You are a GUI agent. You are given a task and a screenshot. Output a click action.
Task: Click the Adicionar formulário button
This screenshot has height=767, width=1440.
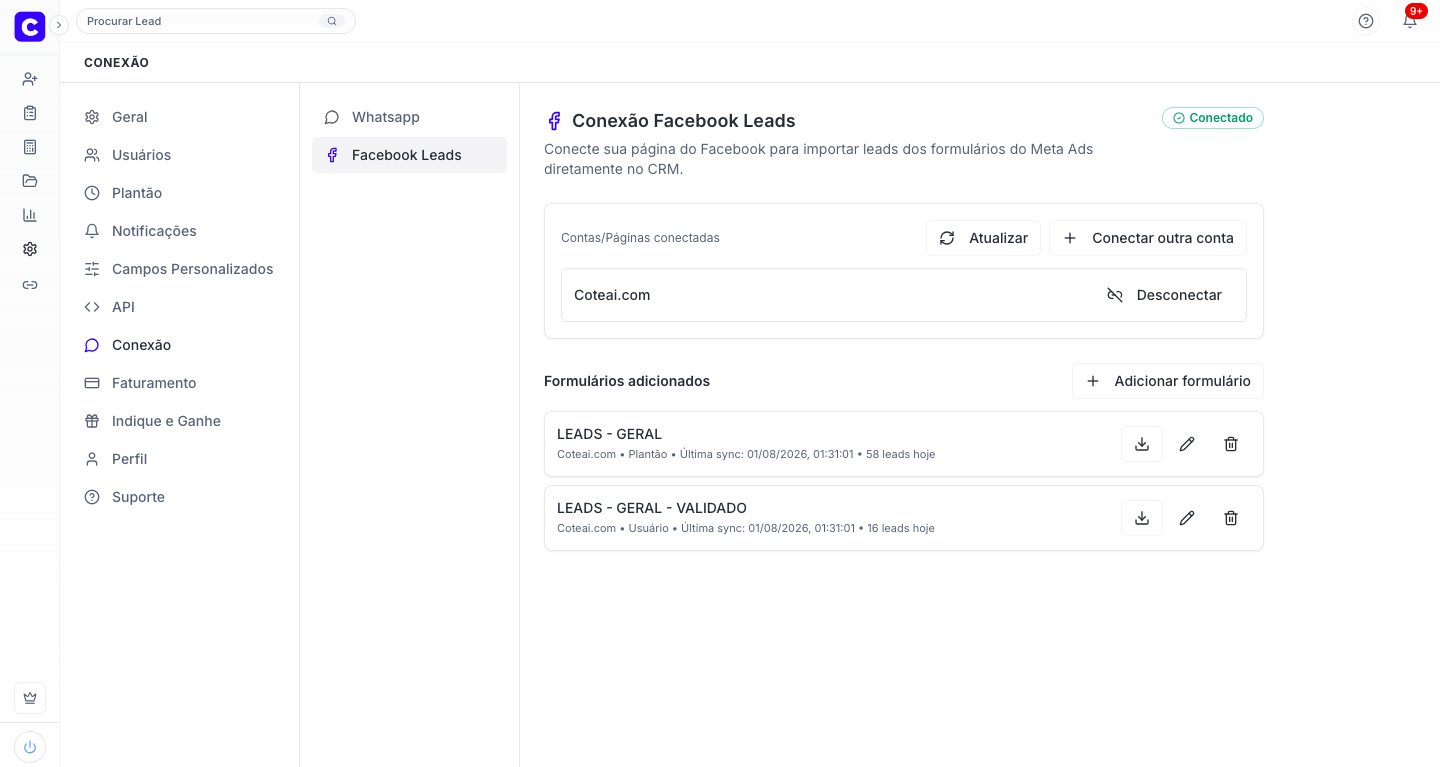click(1168, 381)
